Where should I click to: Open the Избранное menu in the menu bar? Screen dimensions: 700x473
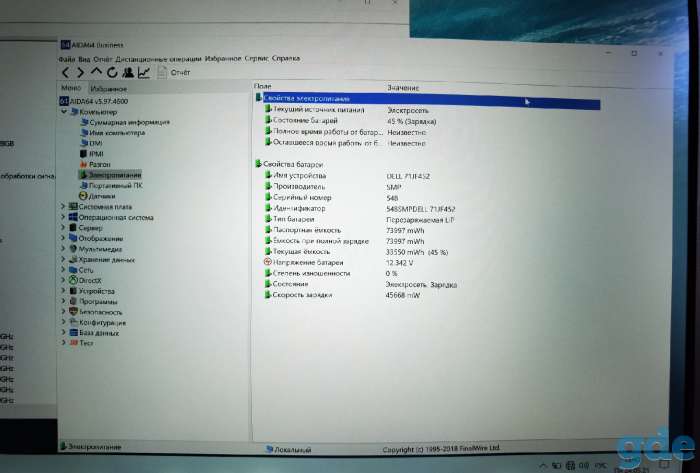click(223, 58)
